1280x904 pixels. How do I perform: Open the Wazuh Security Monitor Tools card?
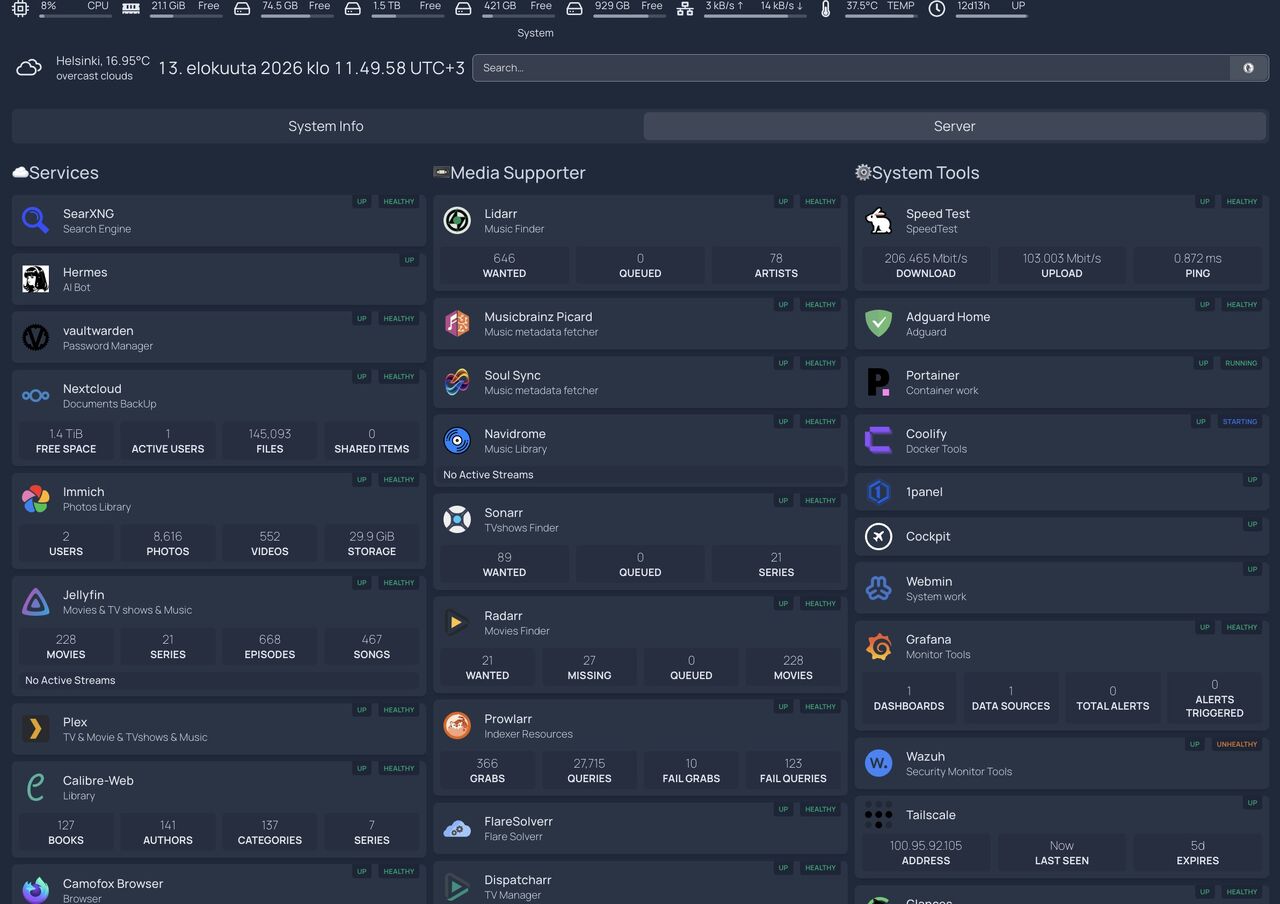pos(1061,763)
